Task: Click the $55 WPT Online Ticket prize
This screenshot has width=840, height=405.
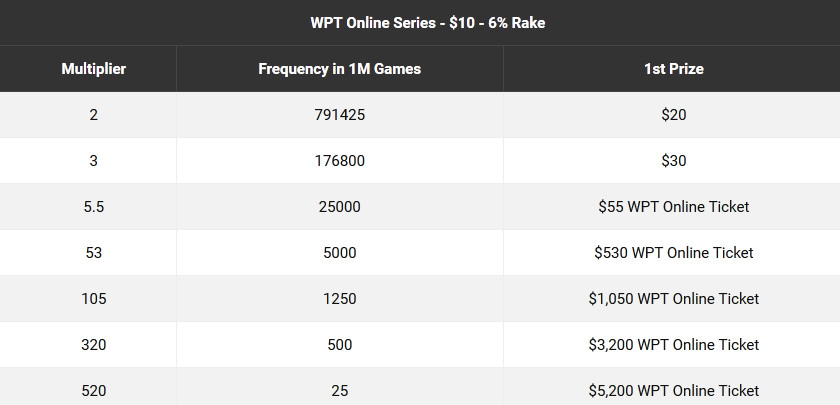Action: [x=673, y=207]
